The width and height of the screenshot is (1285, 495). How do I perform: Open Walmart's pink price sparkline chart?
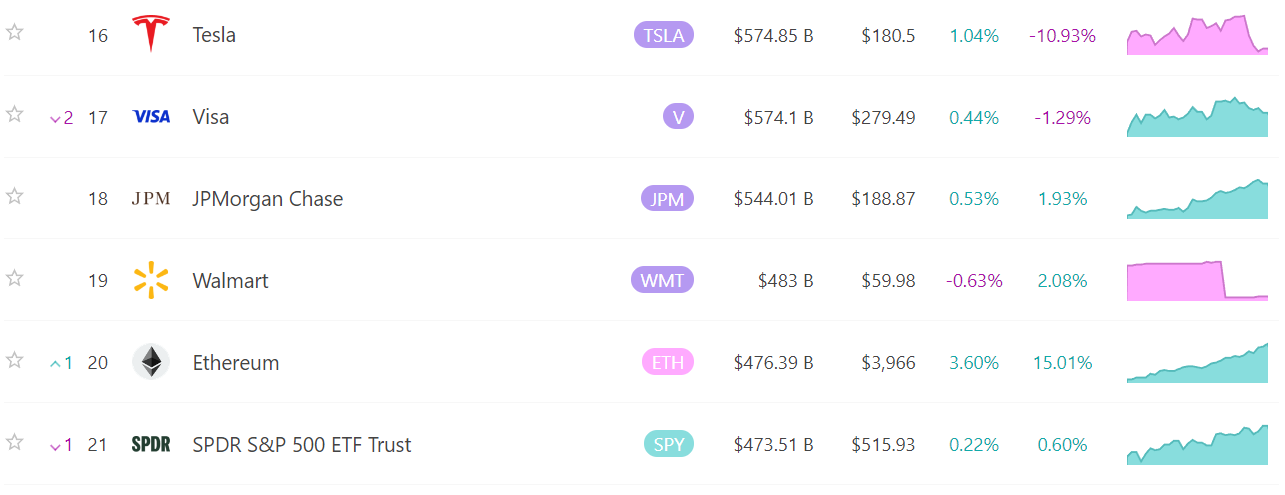click(1197, 280)
